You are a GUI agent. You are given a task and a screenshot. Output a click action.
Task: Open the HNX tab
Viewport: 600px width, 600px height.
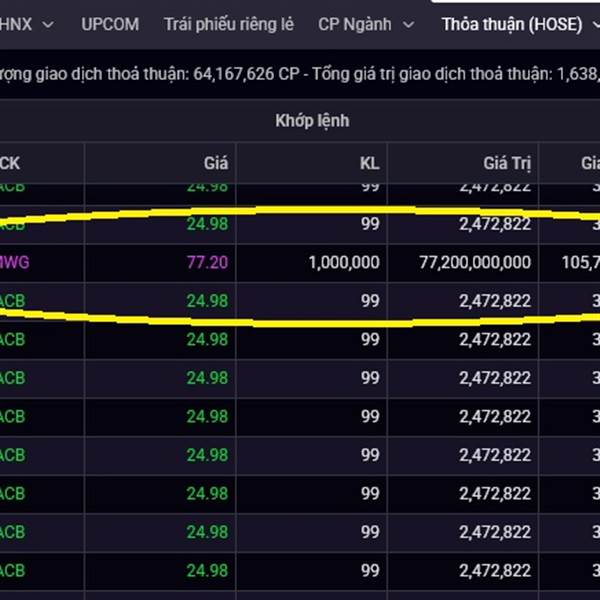[15, 24]
